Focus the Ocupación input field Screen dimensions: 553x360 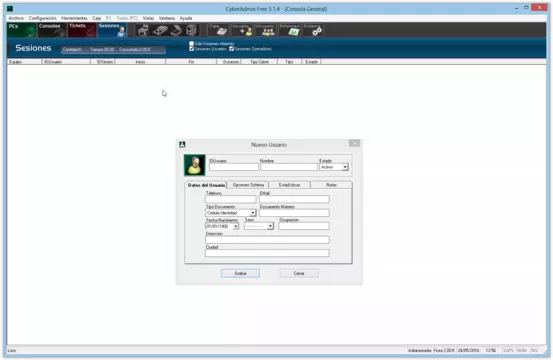304,226
